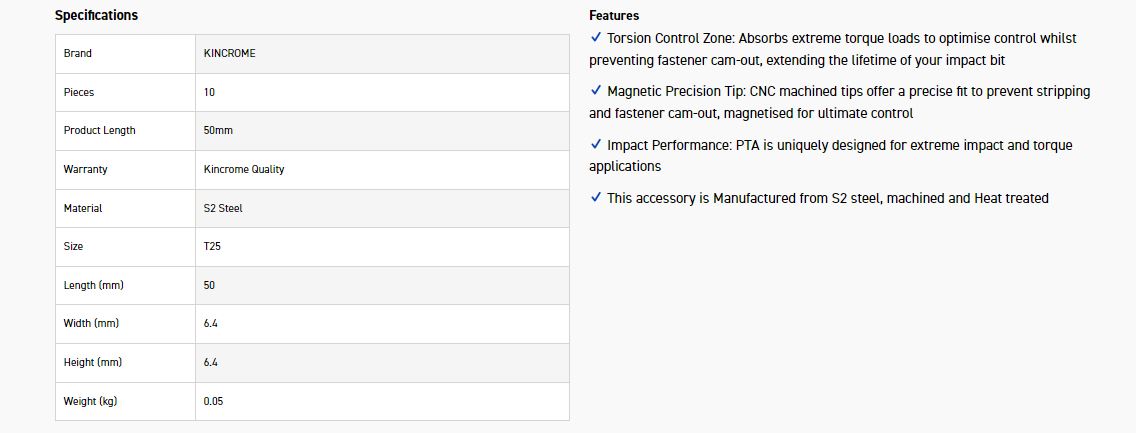Click the Warranty row label

pos(85,169)
